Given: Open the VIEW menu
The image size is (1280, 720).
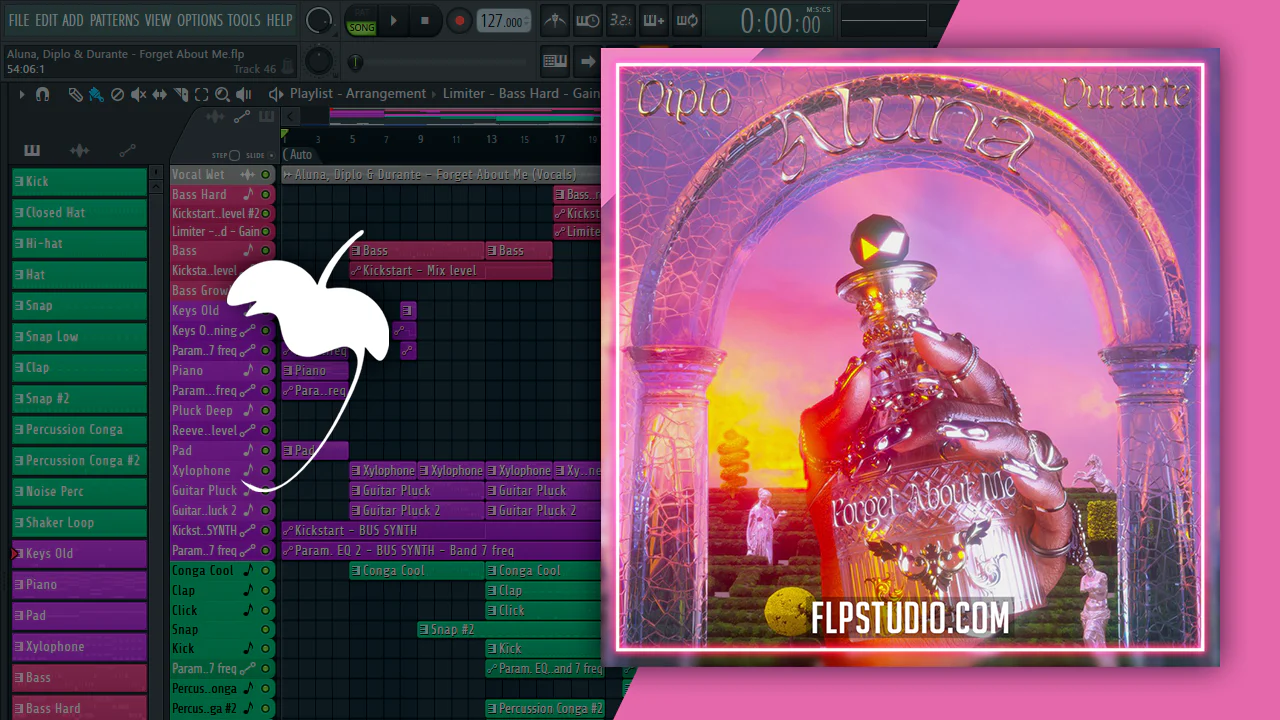Looking at the screenshot, I should pyautogui.click(x=158, y=20).
